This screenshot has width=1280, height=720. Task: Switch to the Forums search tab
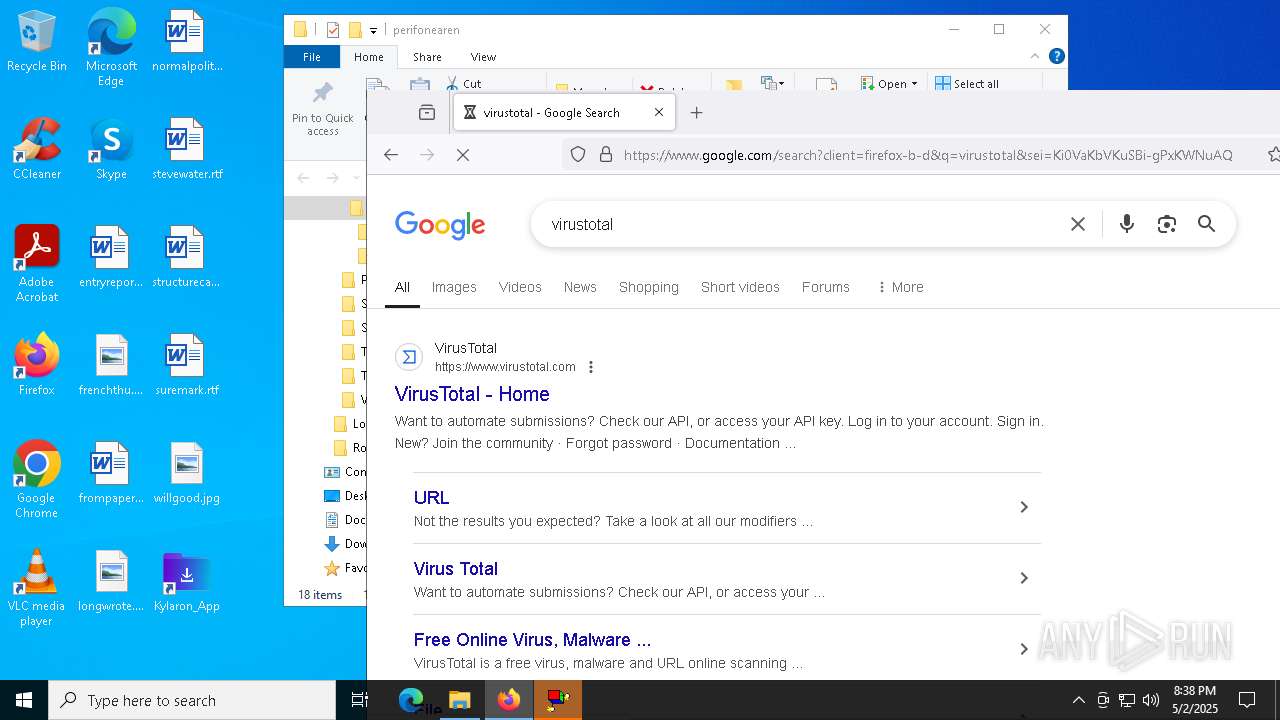pyautogui.click(x=826, y=287)
